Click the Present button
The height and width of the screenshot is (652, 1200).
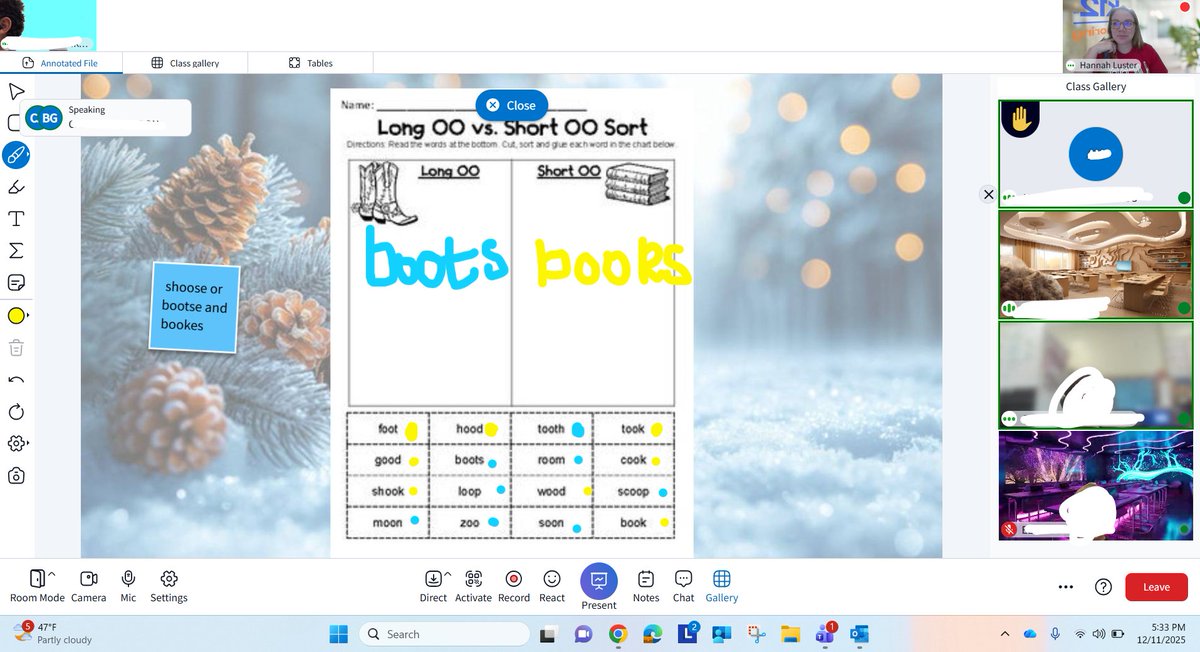click(599, 587)
